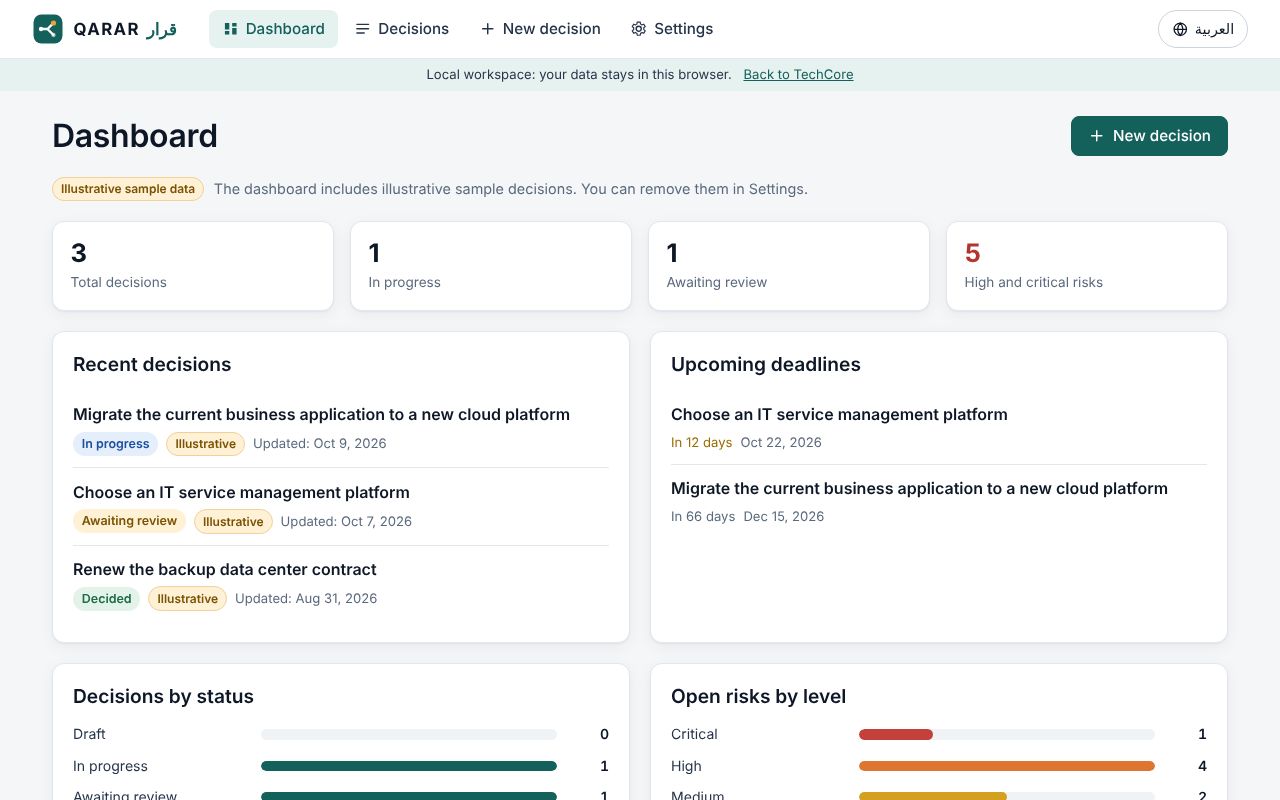Click the Critical risk level bar
1280x800 pixels.
point(1007,734)
